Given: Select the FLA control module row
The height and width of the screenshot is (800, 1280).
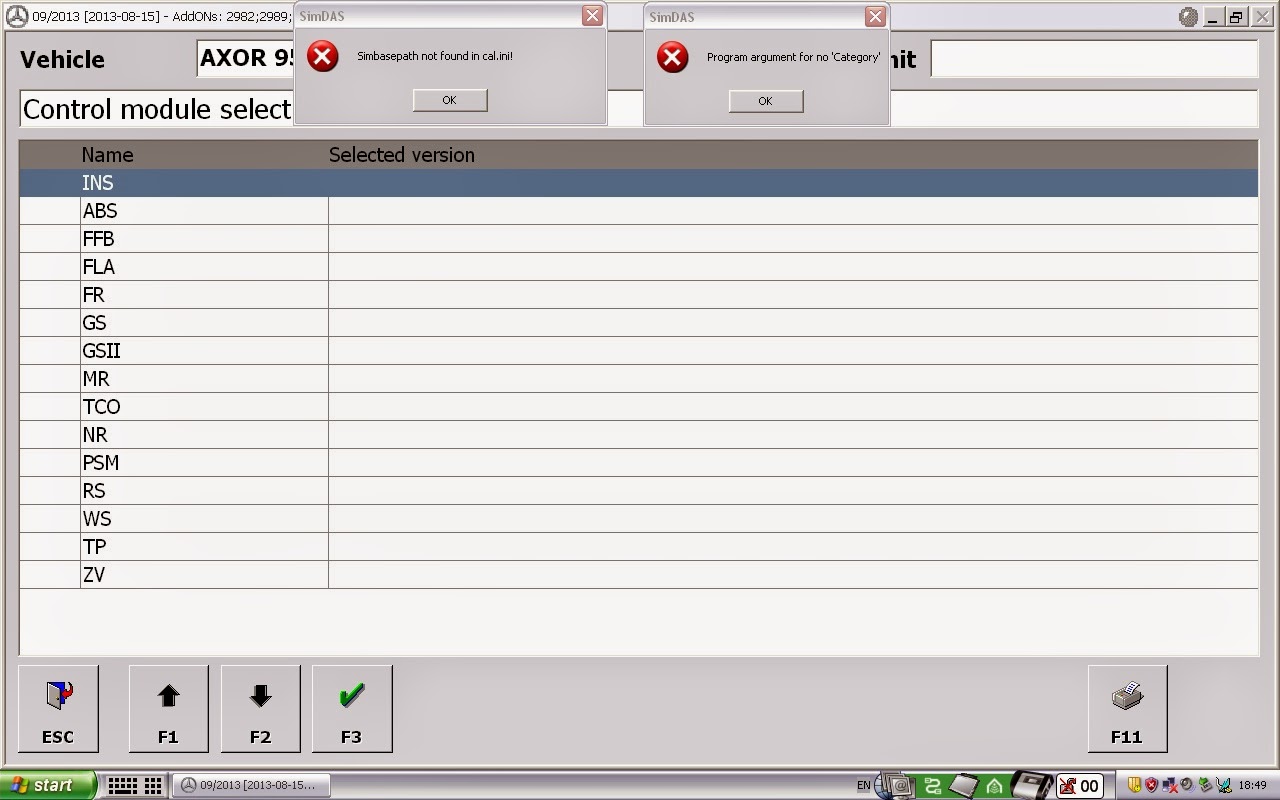Looking at the screenshot, I should 638,267.
